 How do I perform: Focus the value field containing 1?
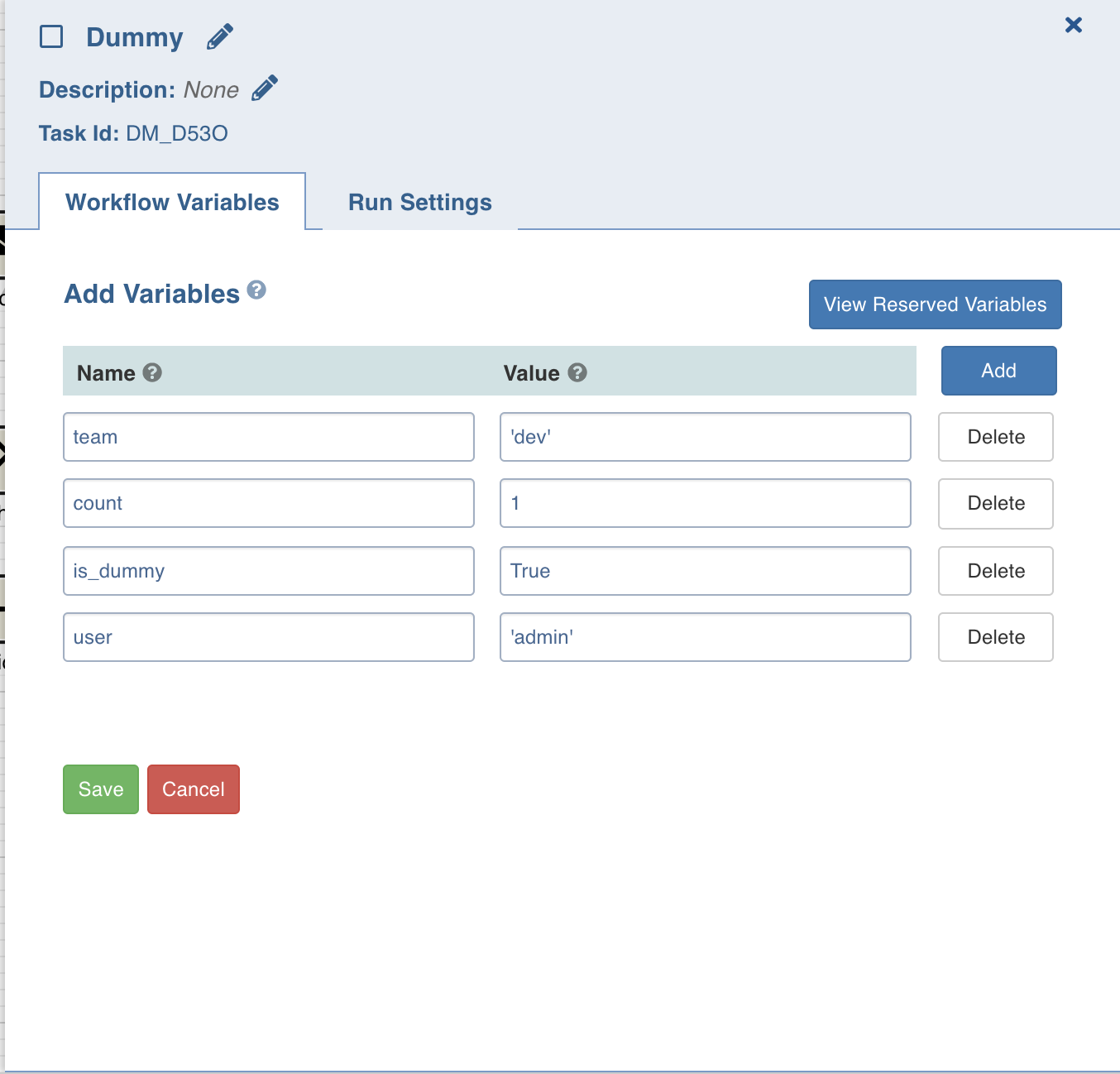click(x=706, y=503)
